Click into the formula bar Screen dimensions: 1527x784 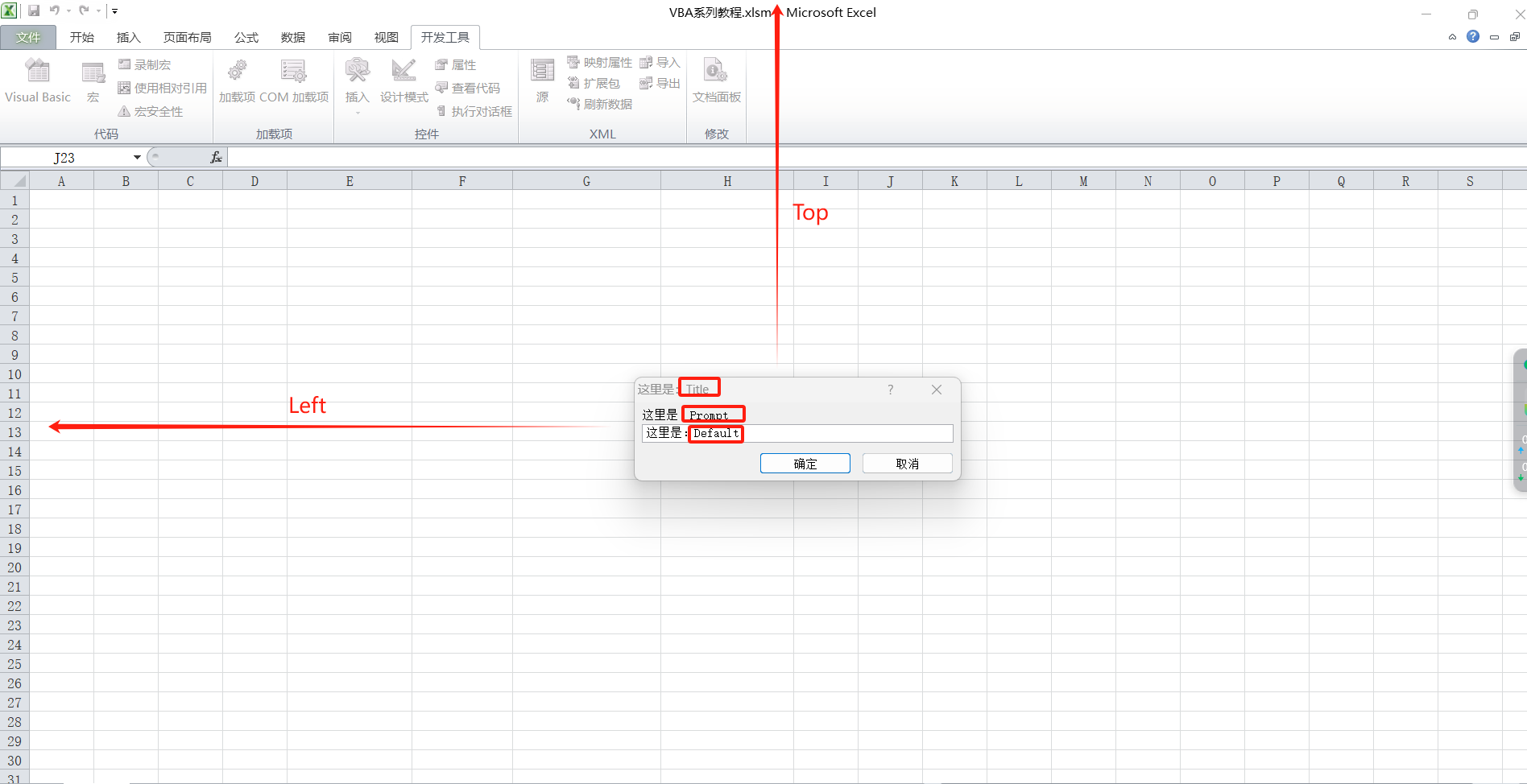[877, 157]
